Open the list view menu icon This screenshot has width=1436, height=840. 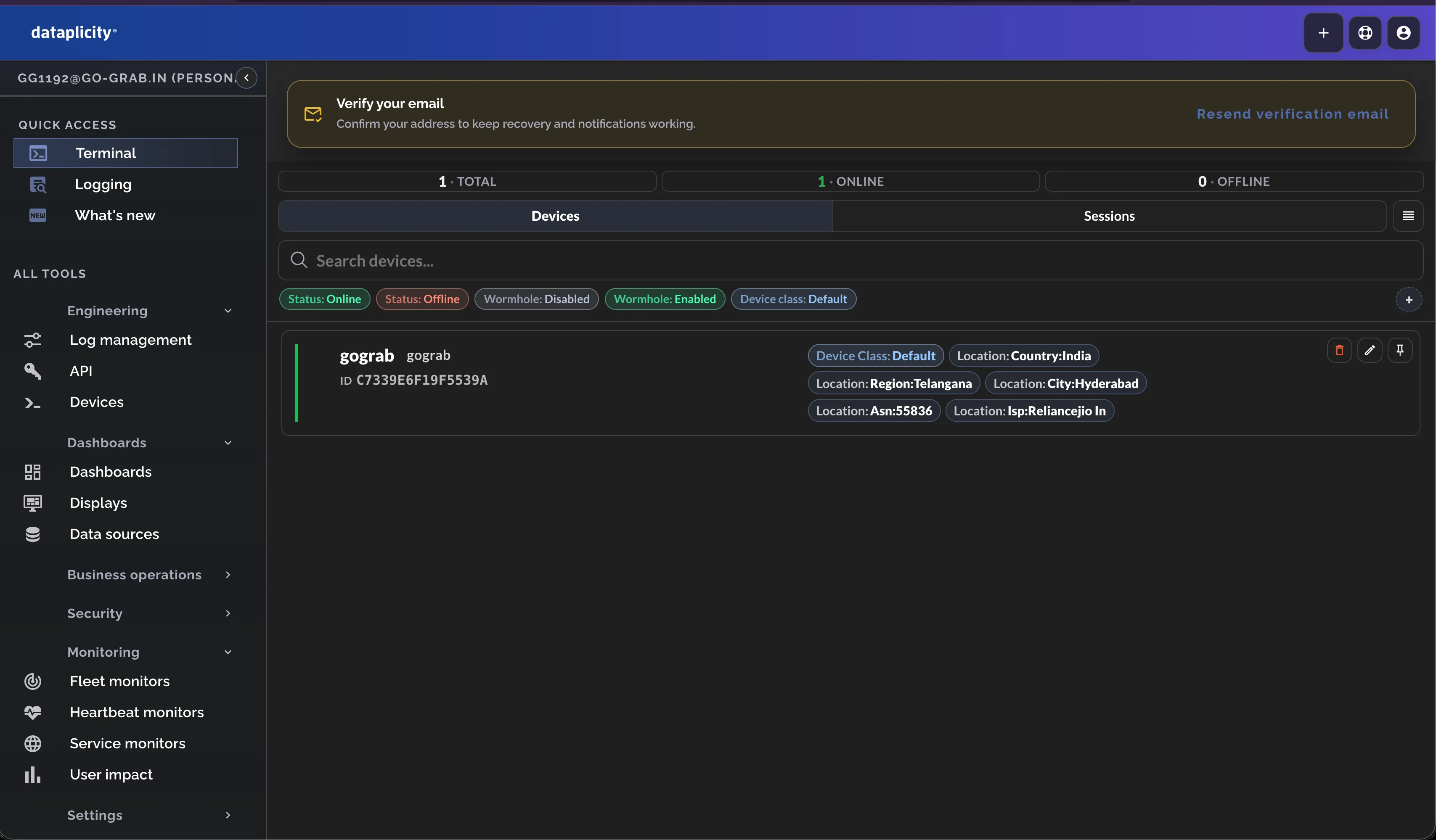[1408, 216]
